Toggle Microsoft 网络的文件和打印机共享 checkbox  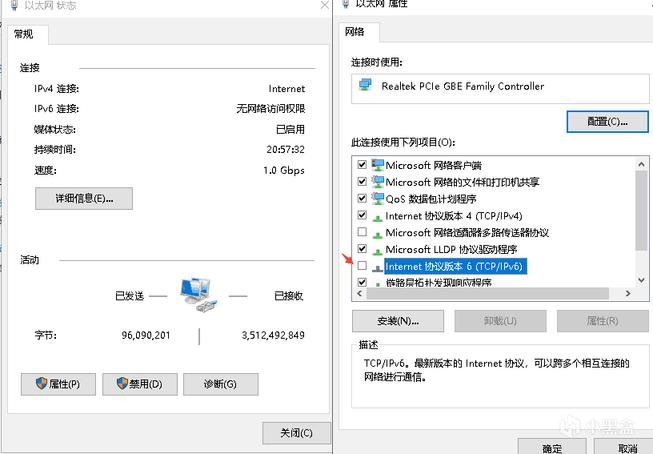pyautogui.click(x=362, y=181)
